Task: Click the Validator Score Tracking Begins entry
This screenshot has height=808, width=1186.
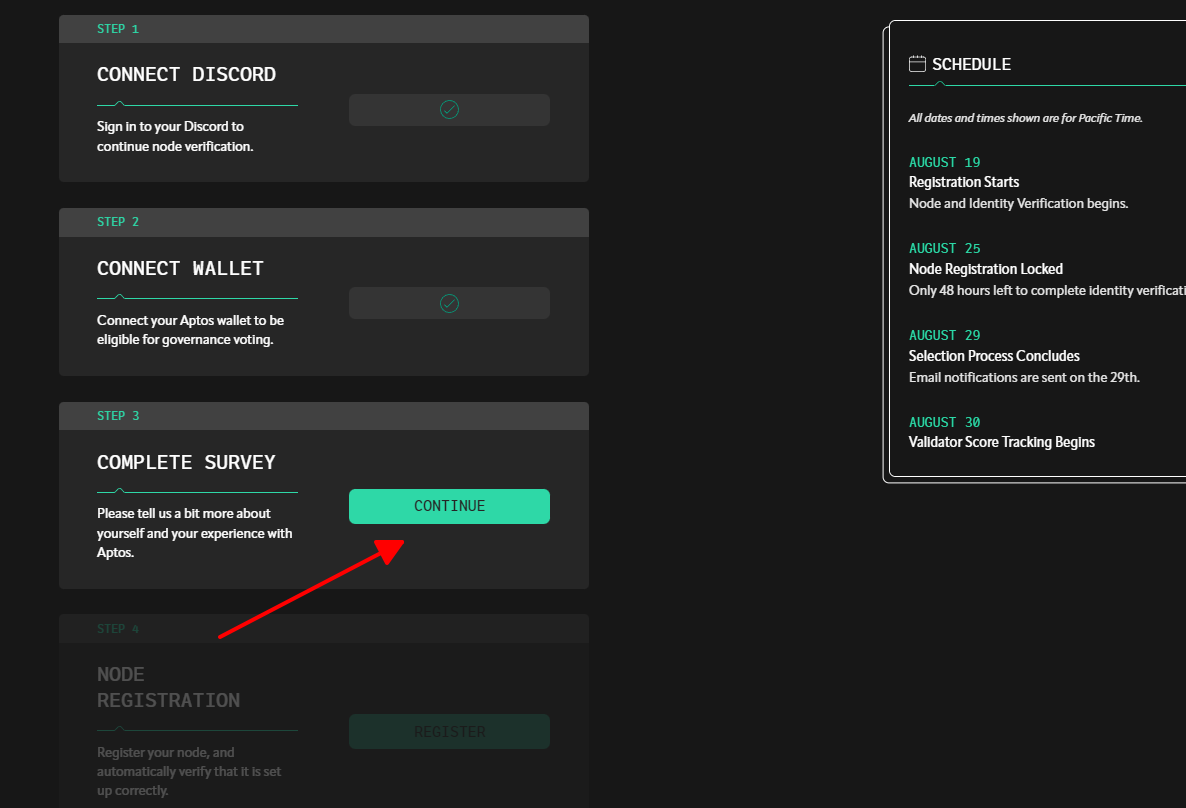Action: coord(1001,442)
